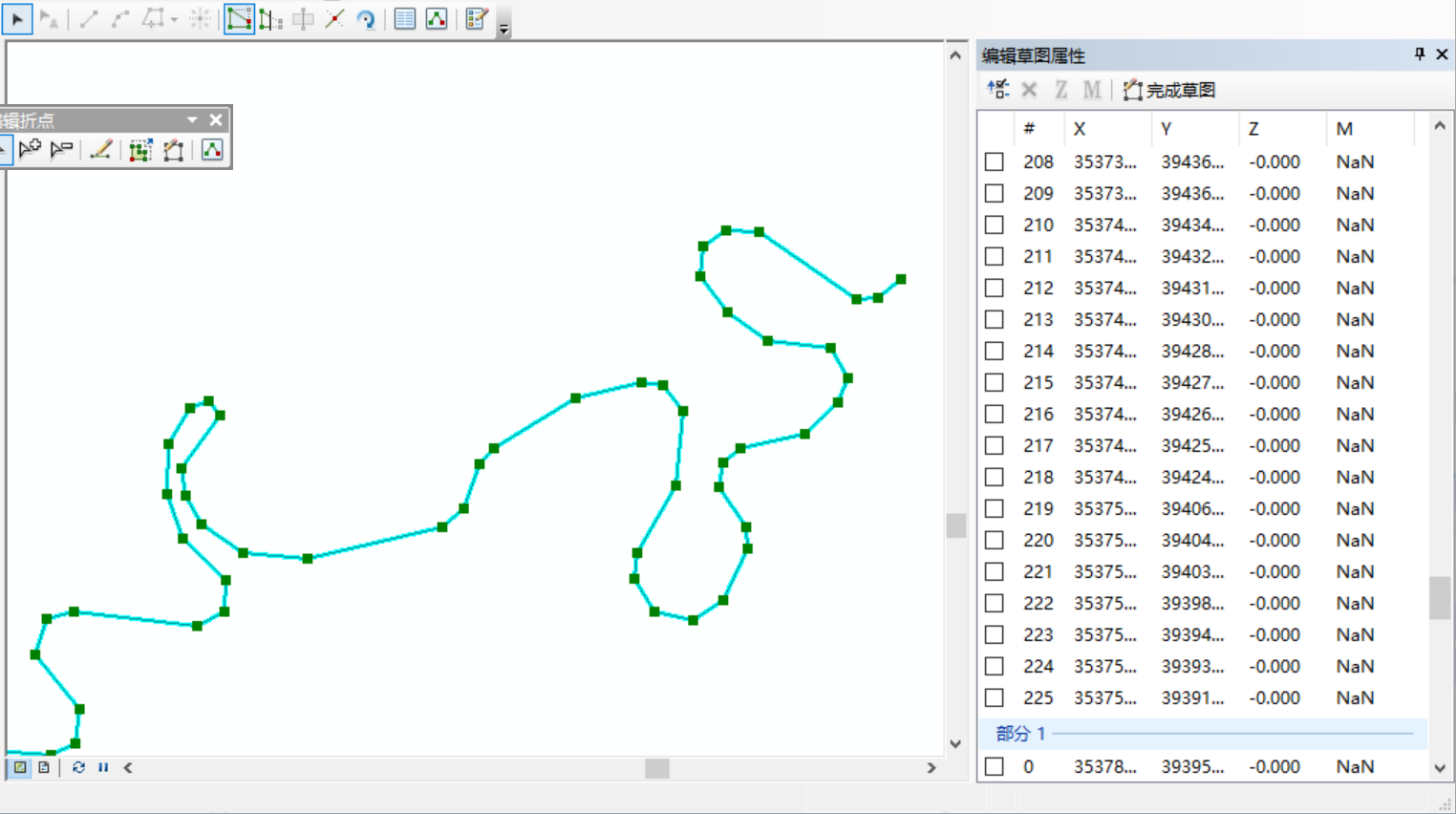Toggle Sketch Properties in the Edit Vertices toolbar
Screen dimensions: 1456x814
[x=212, y=150]
